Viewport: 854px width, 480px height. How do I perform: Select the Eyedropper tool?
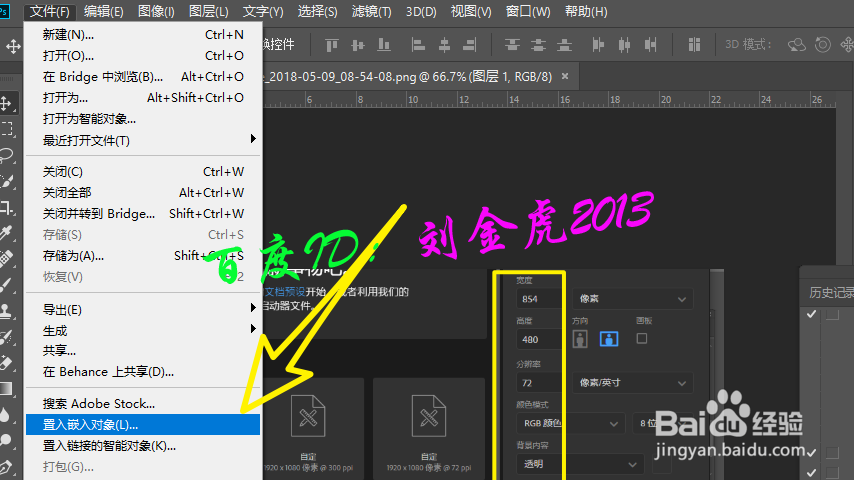(x=7, y=233)
